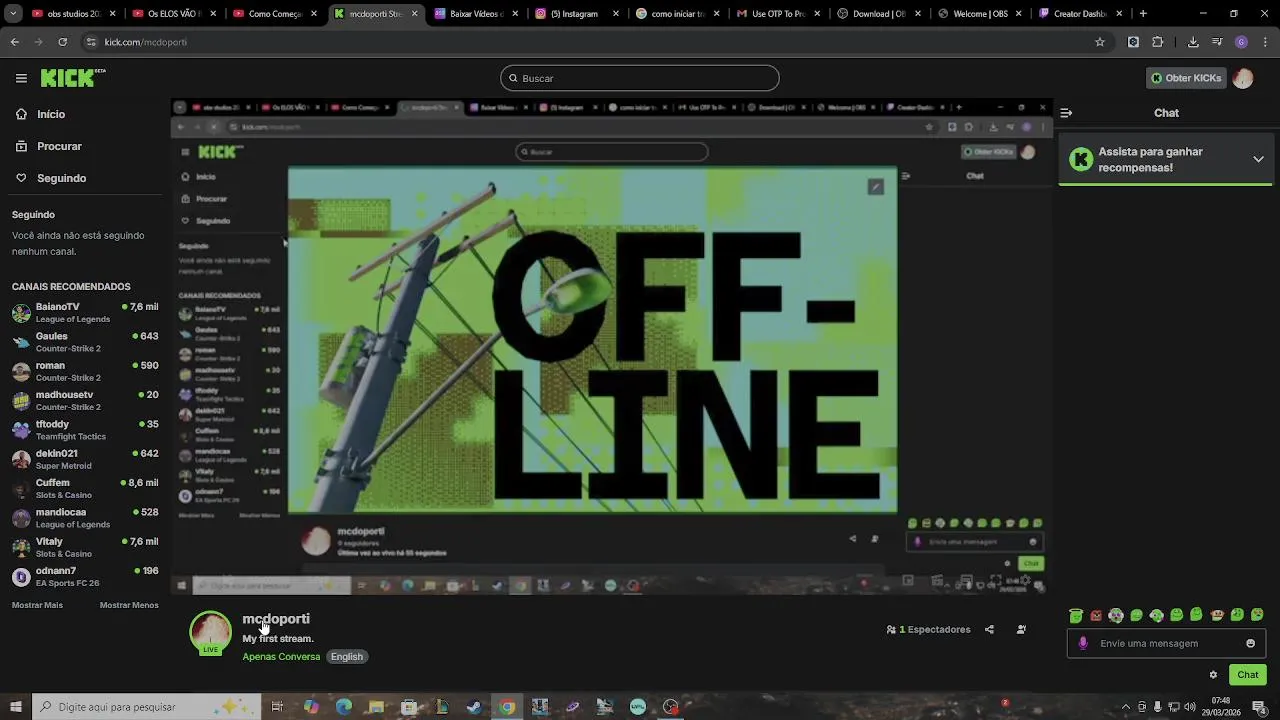The width and height of the screenshot is (1280, 720).
Task: Open the tab search dropdown arrow
Action: point(12,14)
